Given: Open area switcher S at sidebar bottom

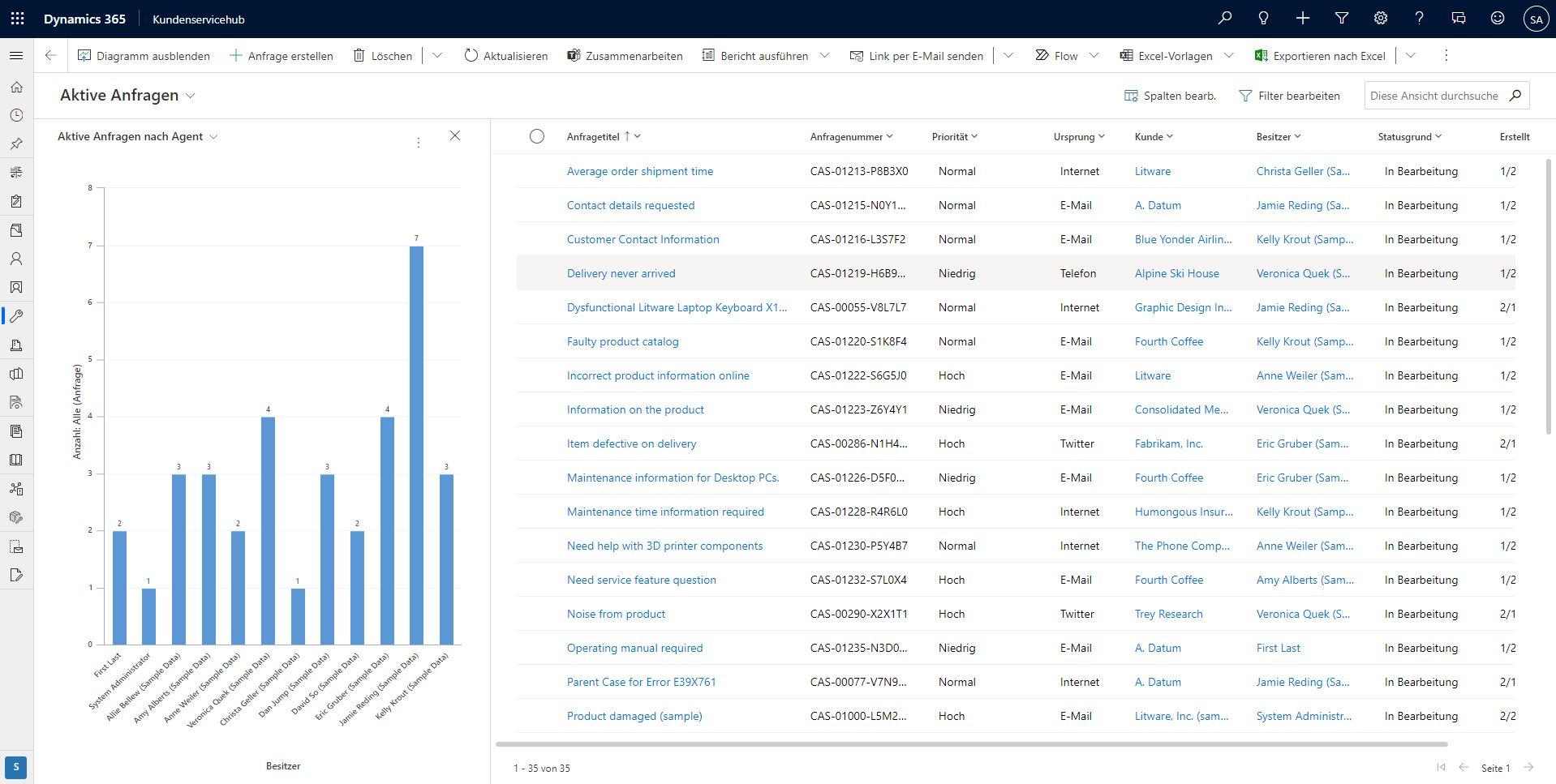Looking at the screenshot, I should [16, 767].
